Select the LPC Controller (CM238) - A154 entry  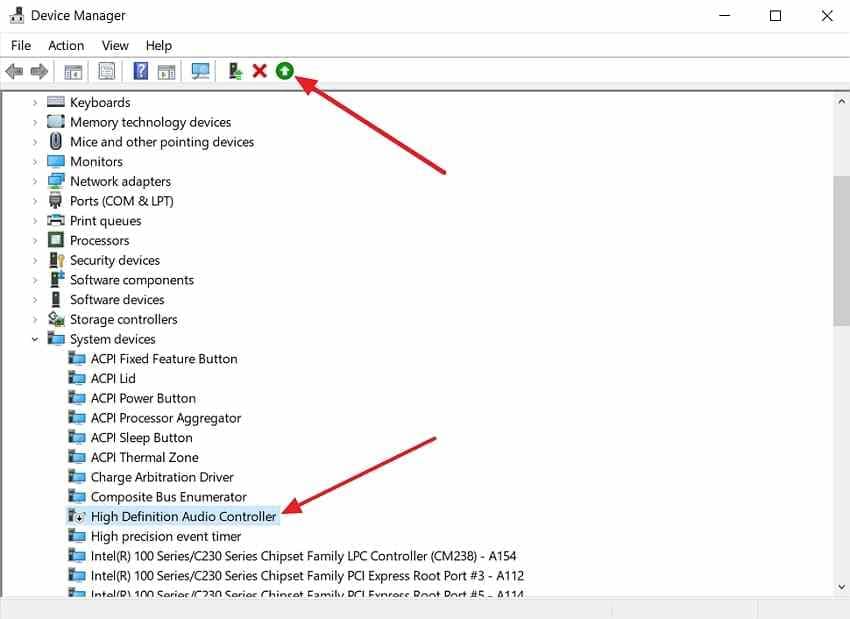(303, 556)
